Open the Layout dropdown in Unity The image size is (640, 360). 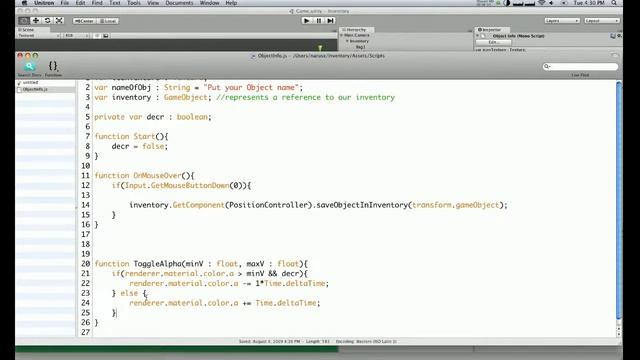(602, 20)
